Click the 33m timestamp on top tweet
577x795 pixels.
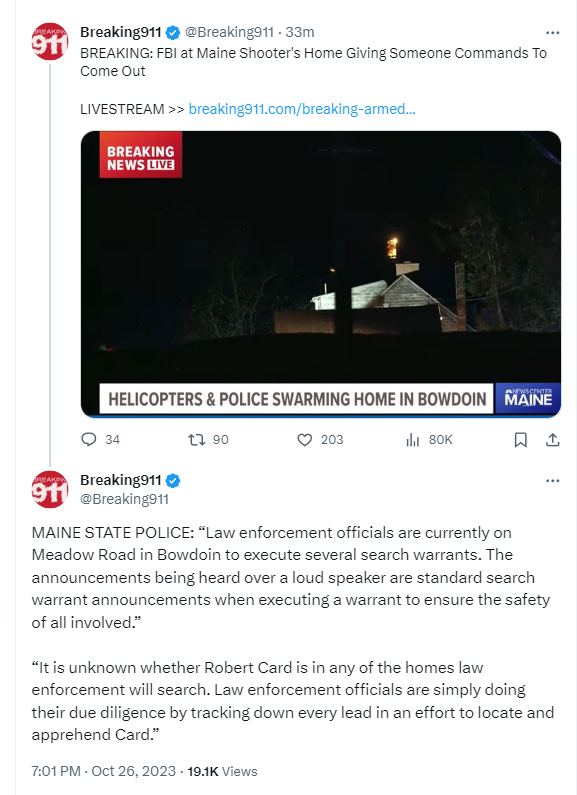click(300, 32)
